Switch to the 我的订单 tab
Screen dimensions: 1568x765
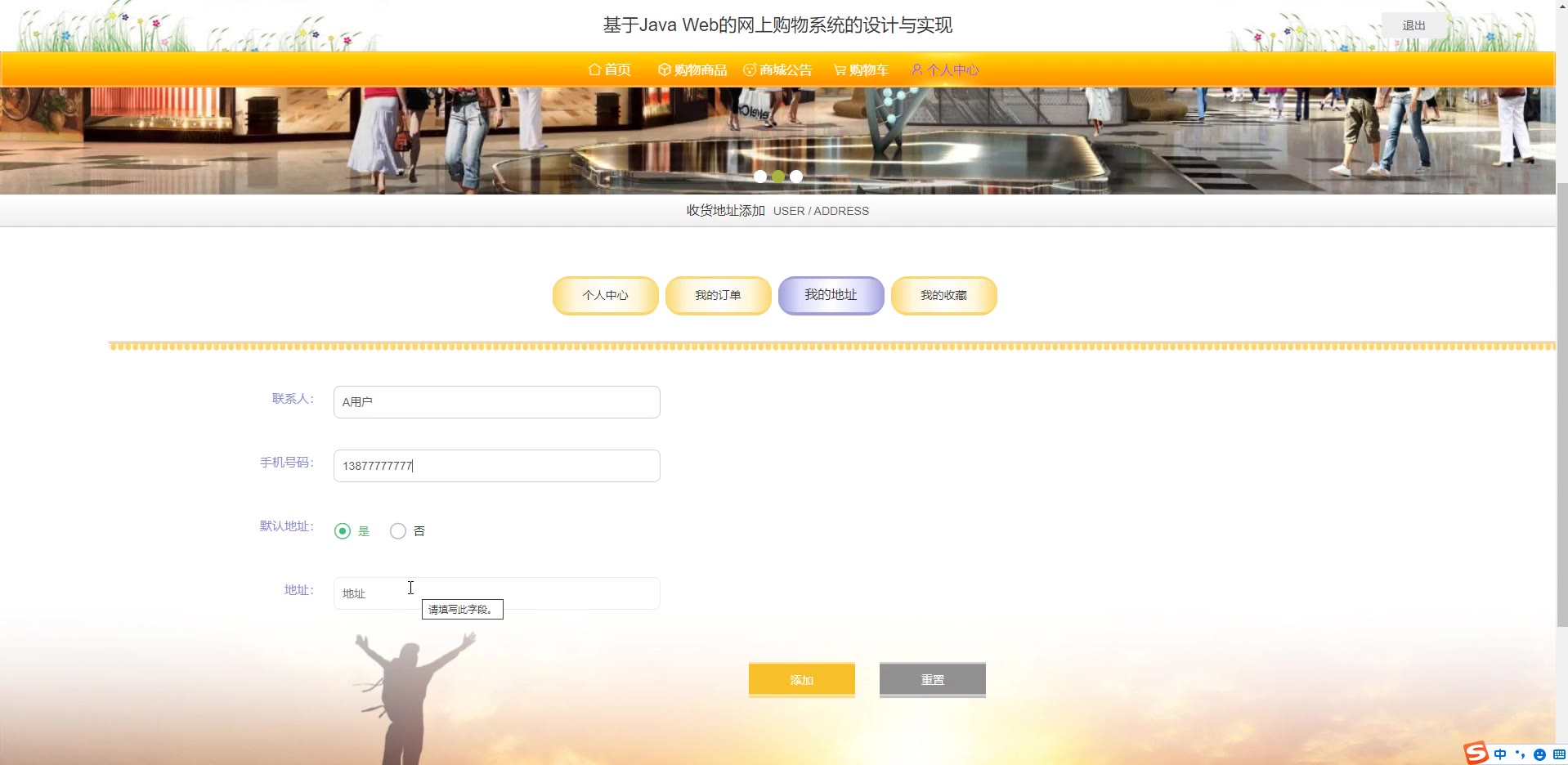pyautogui.click(x=719, y=296)
